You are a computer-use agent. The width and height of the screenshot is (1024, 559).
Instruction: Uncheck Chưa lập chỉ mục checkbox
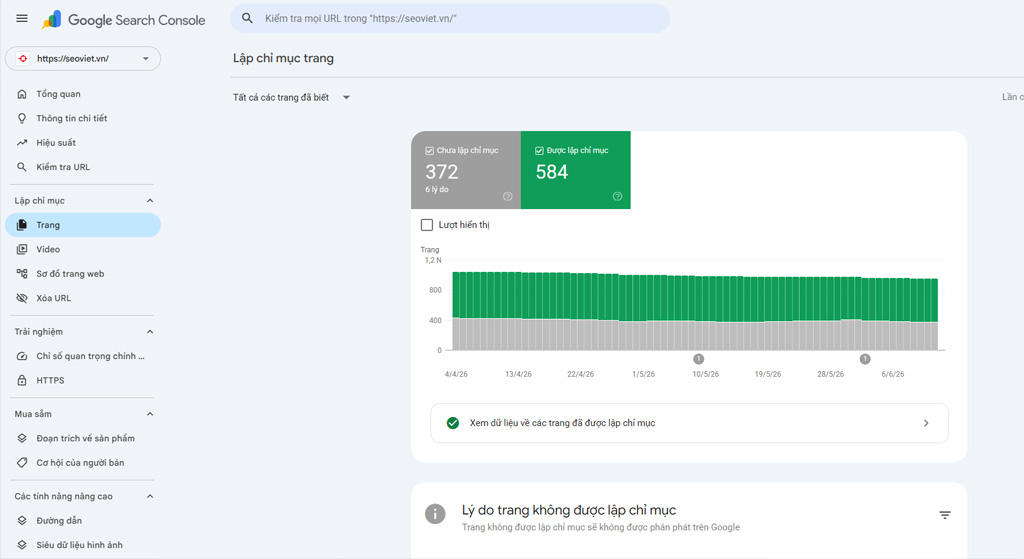coord(430,151)
